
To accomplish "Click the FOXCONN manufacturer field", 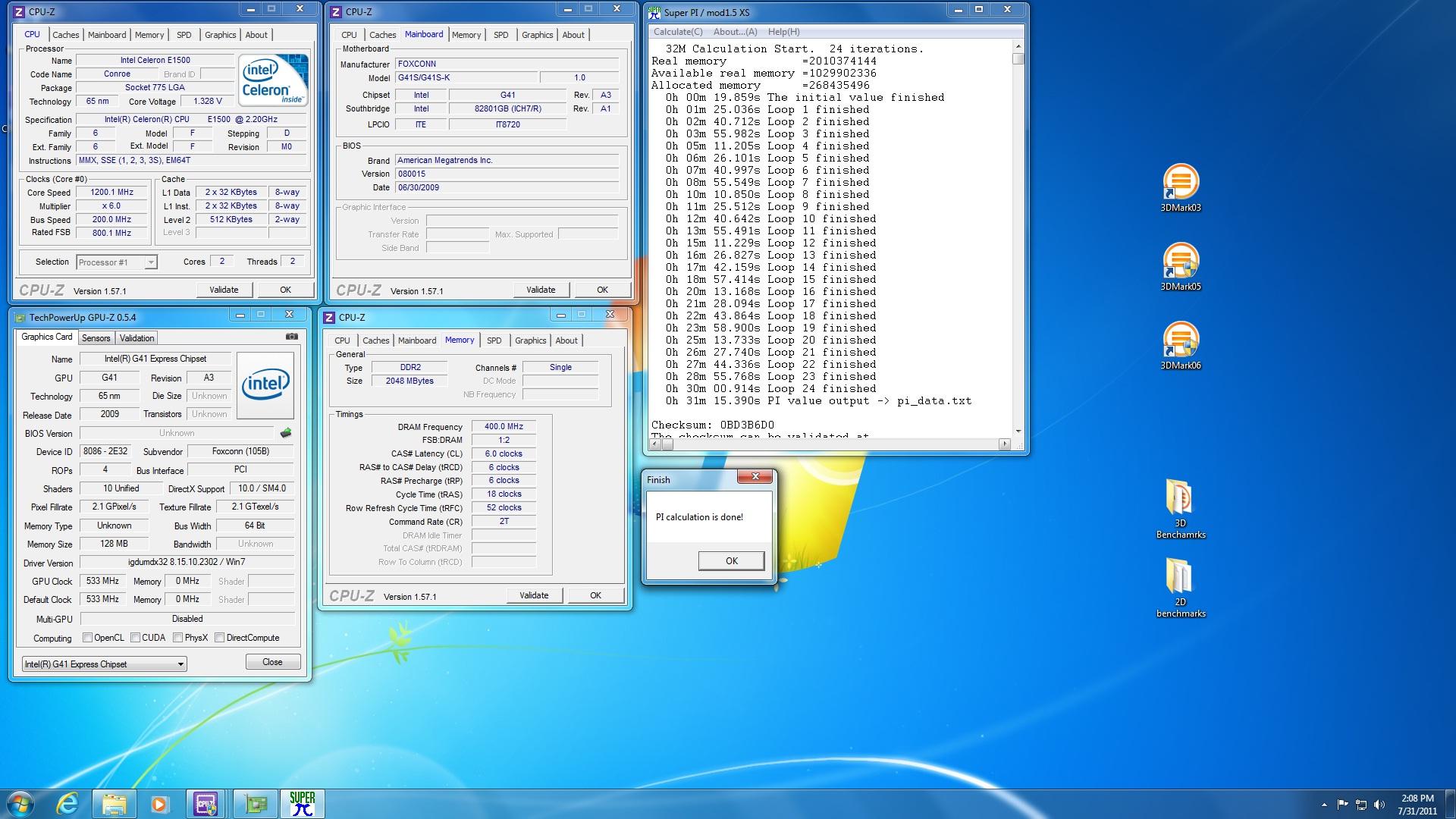I will point(507,64).
